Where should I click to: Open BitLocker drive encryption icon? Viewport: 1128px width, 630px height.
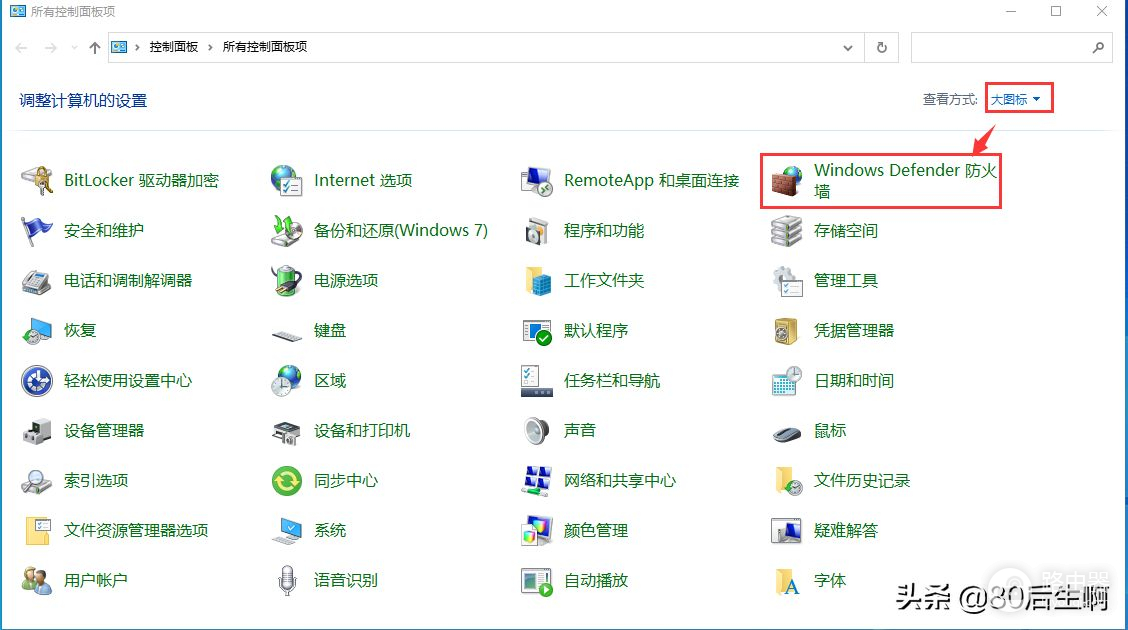(37, 181)
